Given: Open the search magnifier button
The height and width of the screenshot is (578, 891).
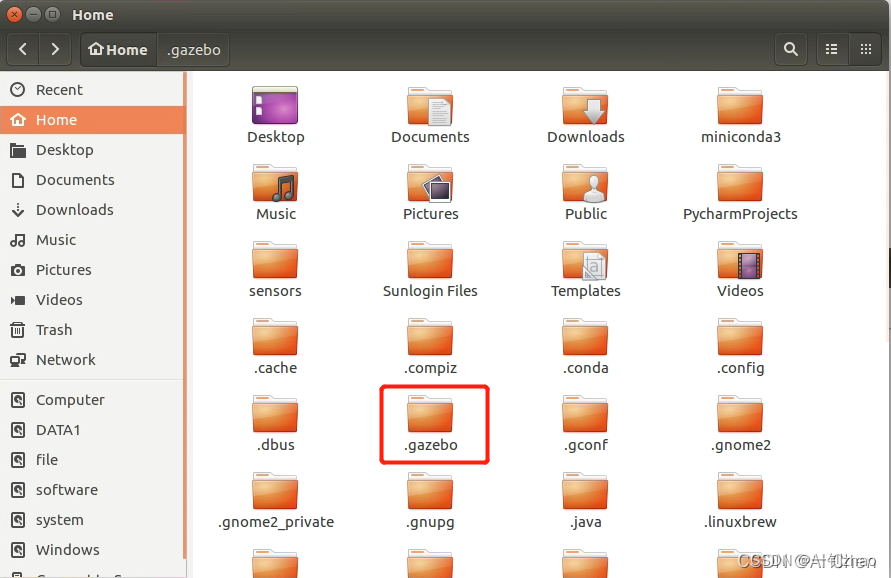Looking at the screenshot, I should point(791,49).
